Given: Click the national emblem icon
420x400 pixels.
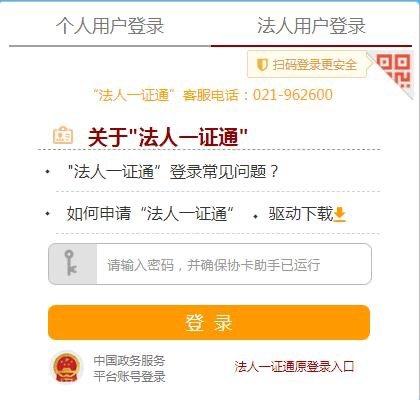Looking at the screenshot, I should pyautogui.click(x=66, y=367).
